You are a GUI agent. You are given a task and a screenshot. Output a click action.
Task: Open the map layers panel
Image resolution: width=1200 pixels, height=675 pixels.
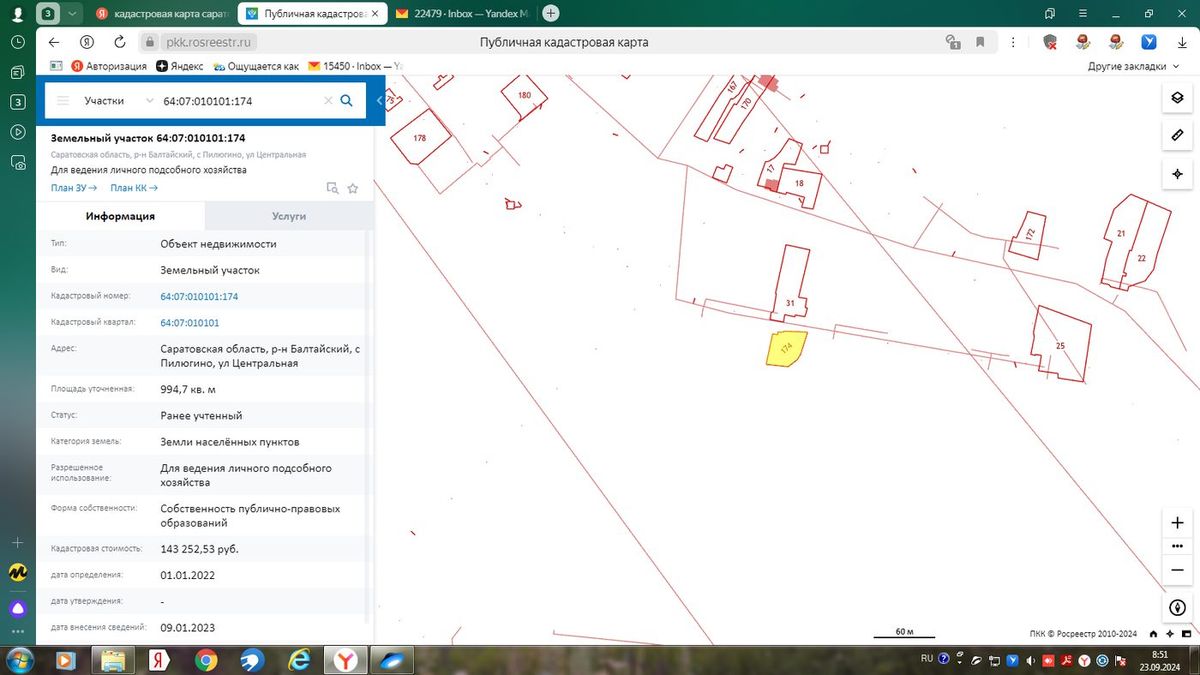1177,97
